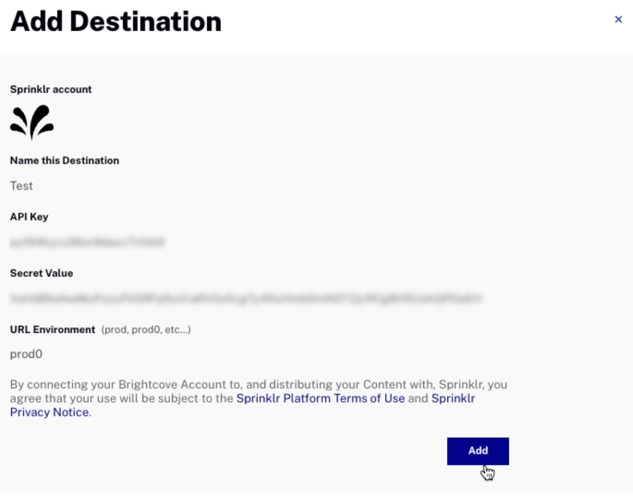Click the blurred API Key value

[x=88, y=242]
